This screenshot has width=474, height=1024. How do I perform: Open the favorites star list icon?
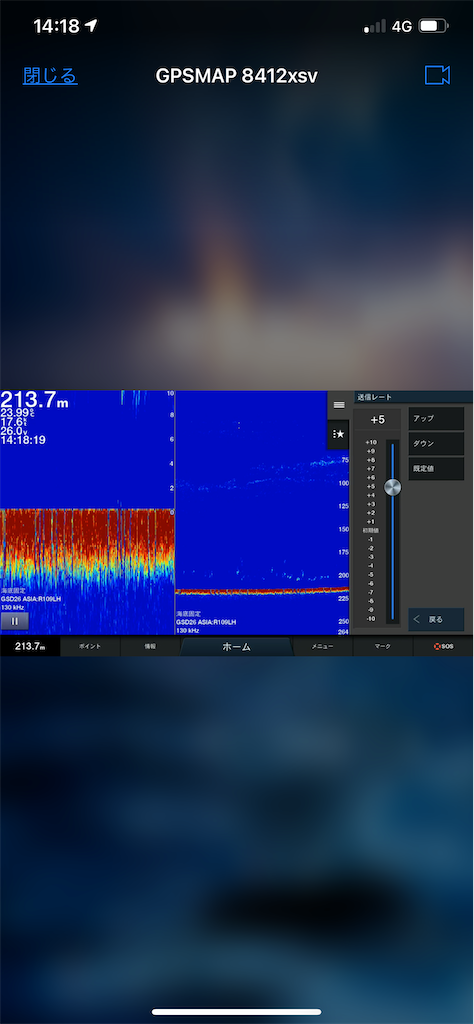coord(339,434)
